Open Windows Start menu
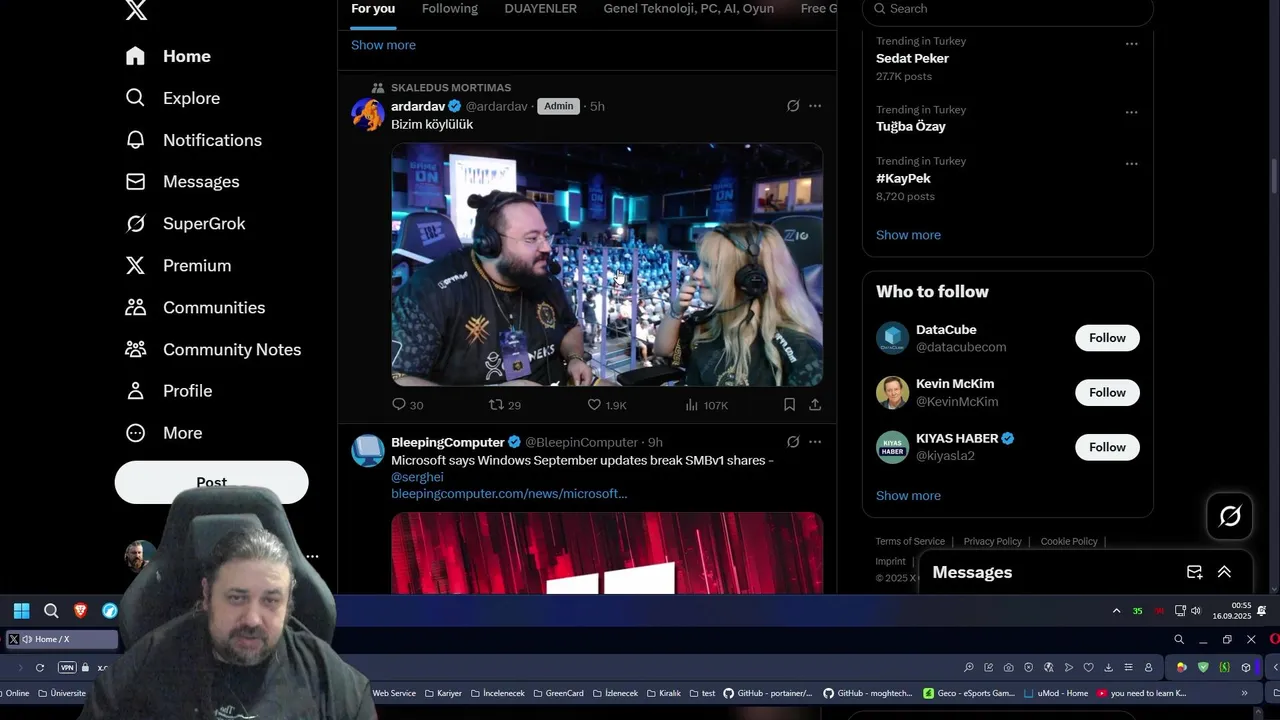 21,611
